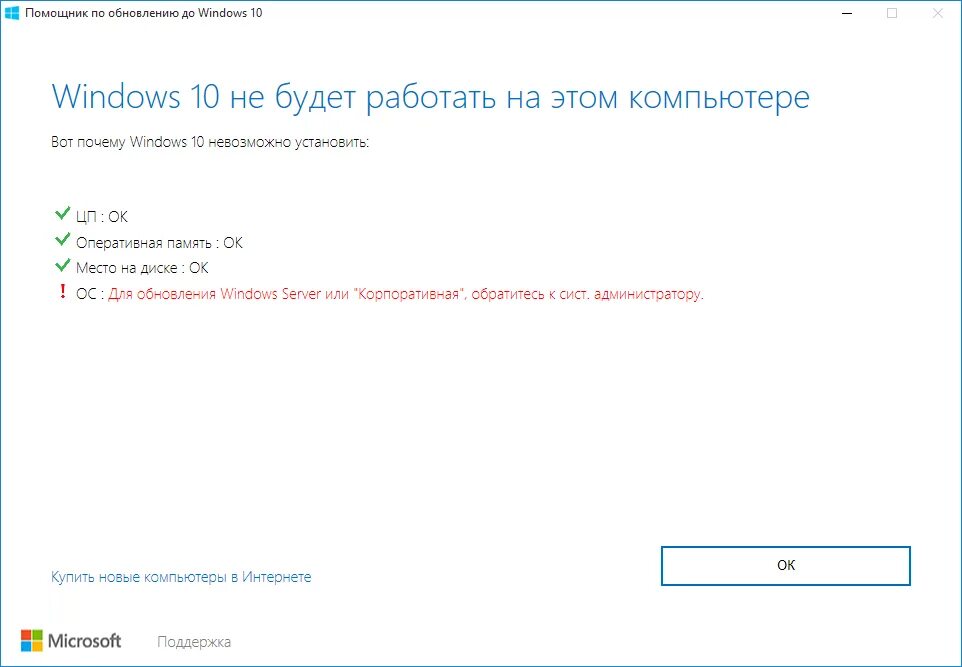Open the Поддержка support link
962x667 pixels.
tap(194, 642)
